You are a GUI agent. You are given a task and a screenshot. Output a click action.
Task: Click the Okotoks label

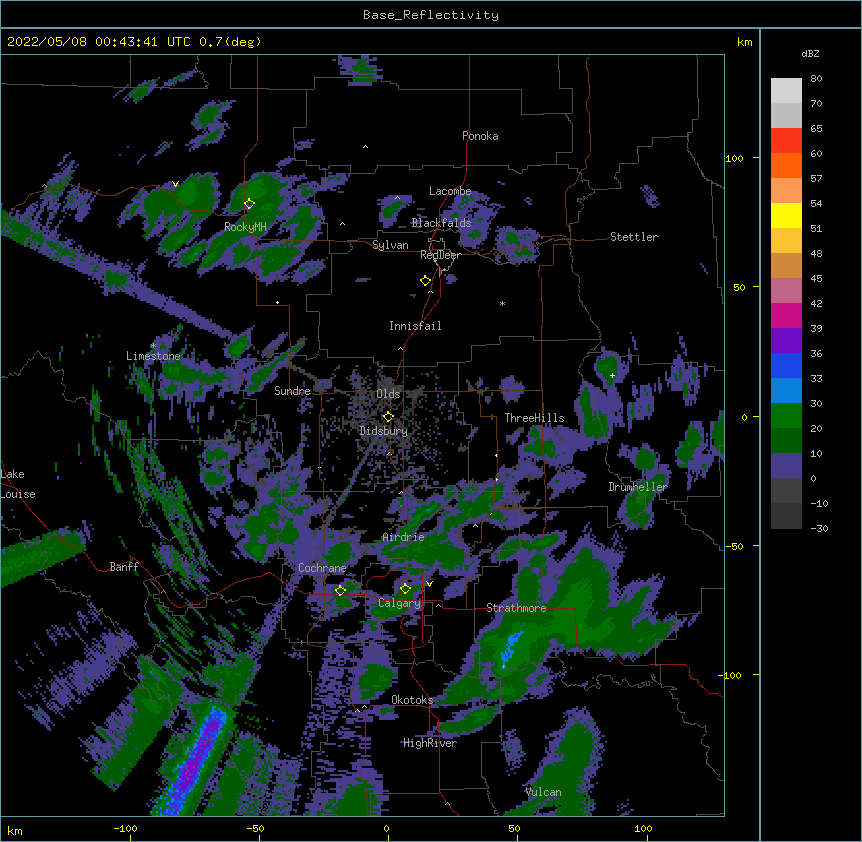tap(412, 700)
